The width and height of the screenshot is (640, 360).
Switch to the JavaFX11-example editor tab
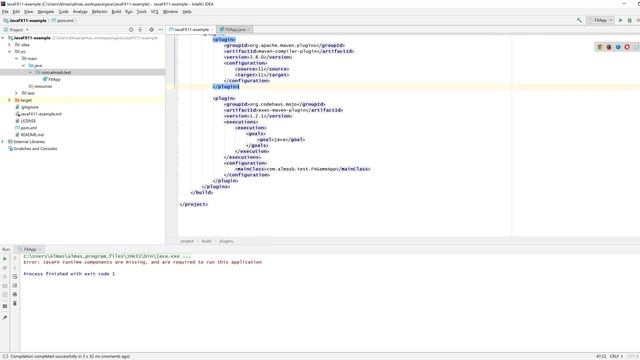tap(191, 29)
